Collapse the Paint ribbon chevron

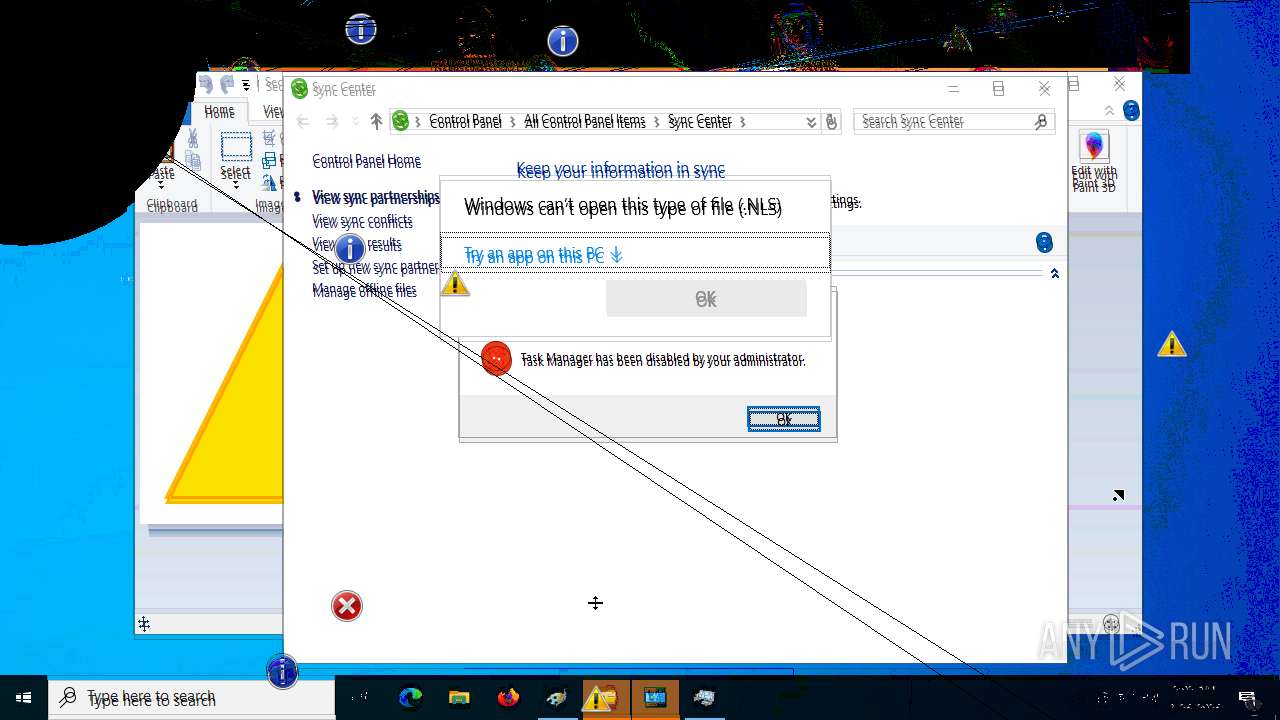pyautogui.click(x=1109, y=111)
